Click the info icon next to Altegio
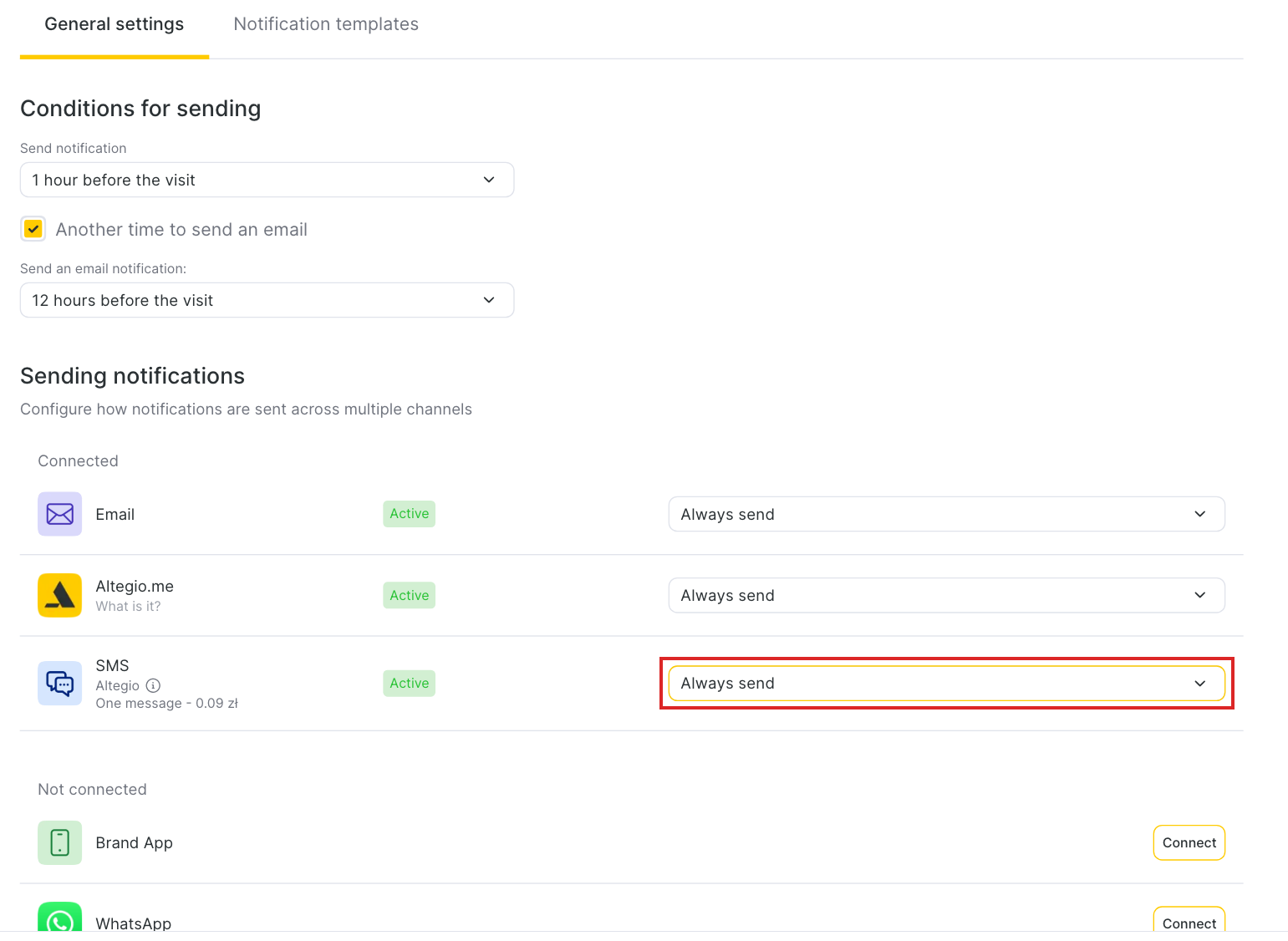 click(153, 685)
